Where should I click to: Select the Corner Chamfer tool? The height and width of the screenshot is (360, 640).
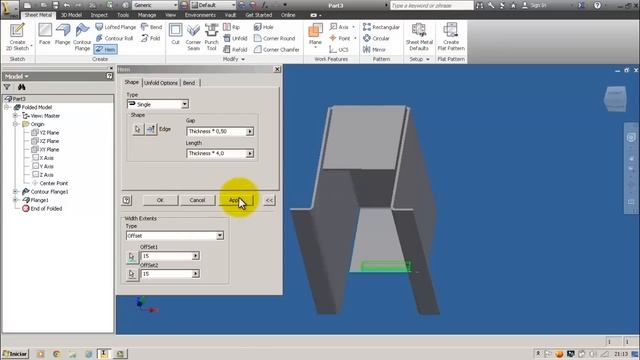point(276,49)
